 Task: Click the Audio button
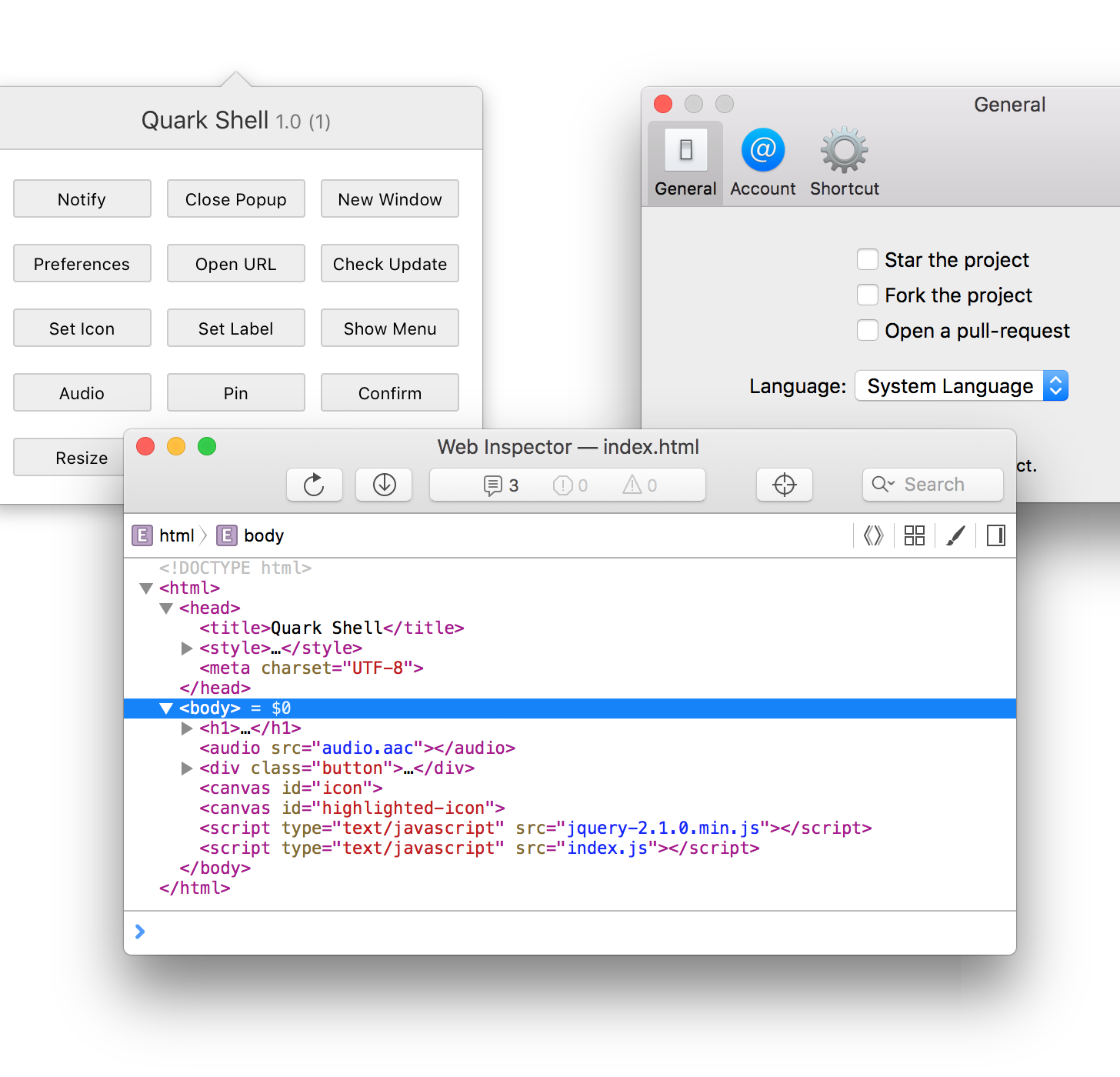pyautogui.click(x=82, y=393)
